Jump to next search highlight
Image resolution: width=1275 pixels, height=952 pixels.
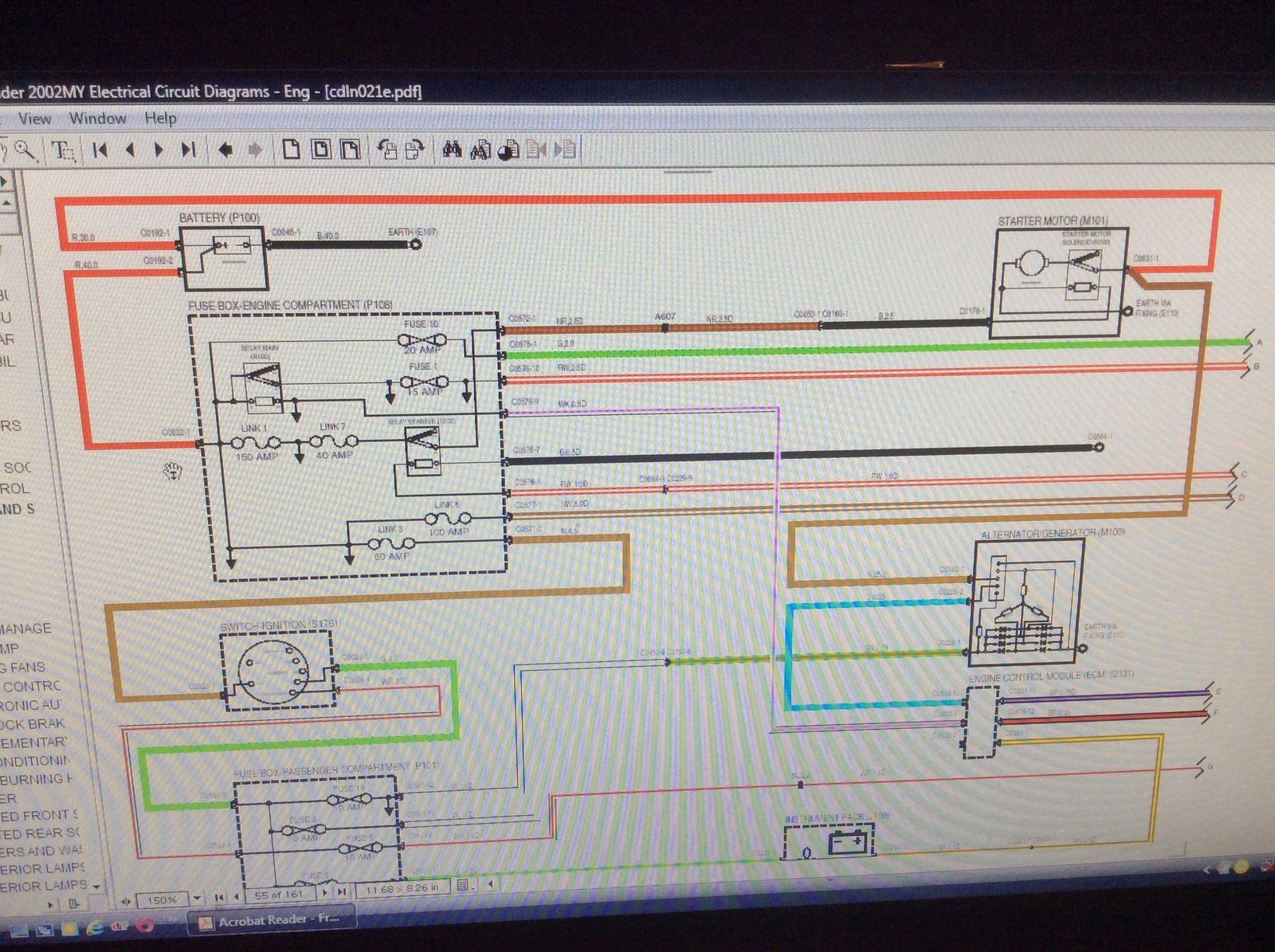coord(566,149)
